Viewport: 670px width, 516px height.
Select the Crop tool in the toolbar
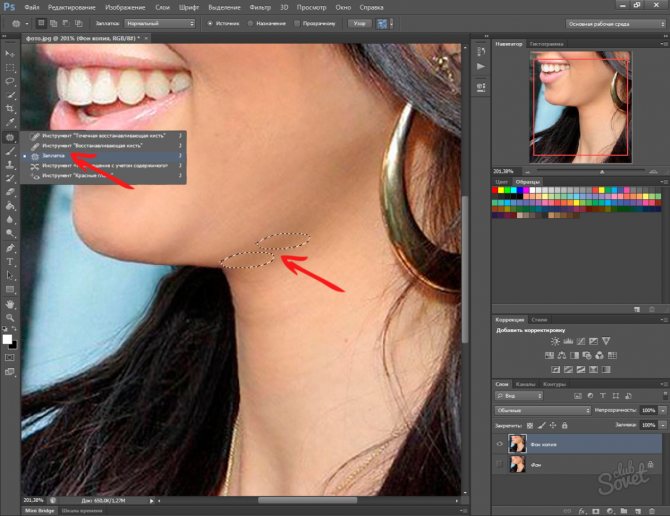coord(10,108)
